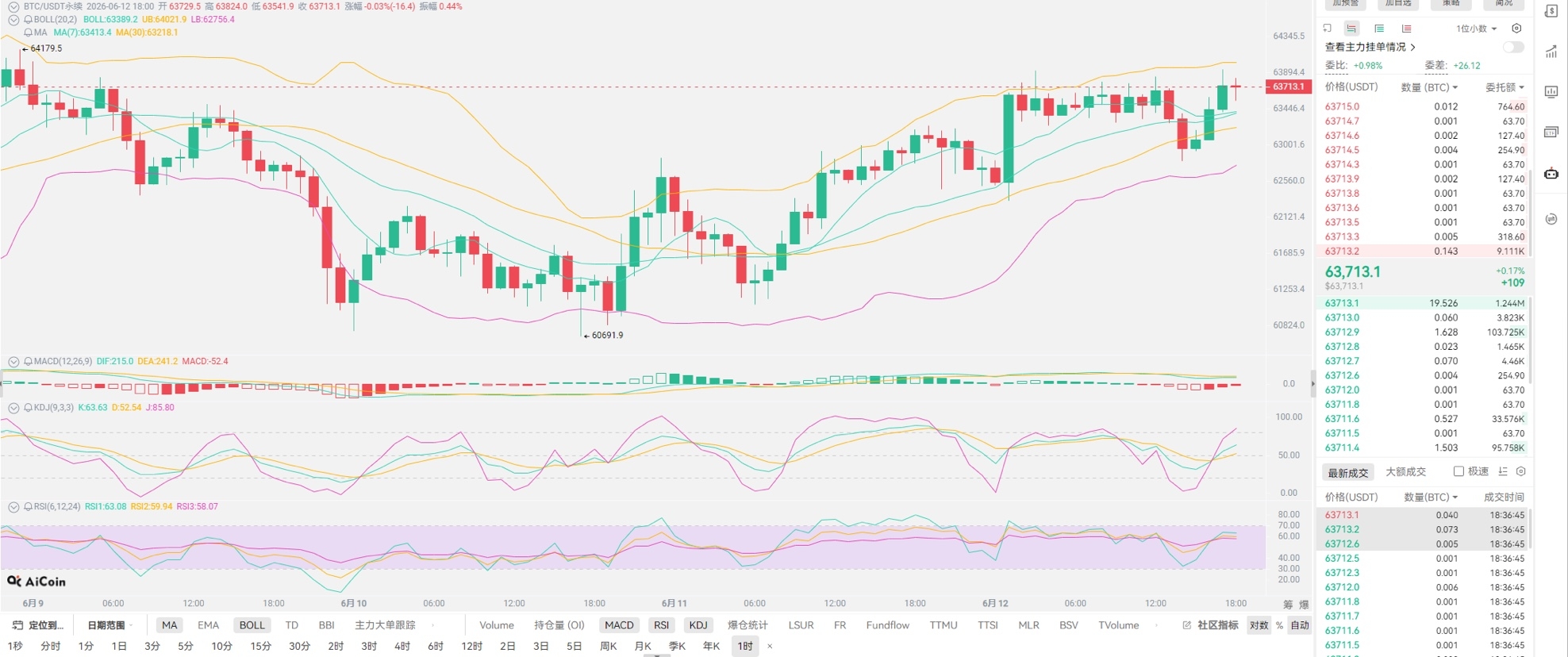1568x657 pixels.
Task: Open order book settings hexagon icon
Action: pyautogui.click(x=1516, y=29)
